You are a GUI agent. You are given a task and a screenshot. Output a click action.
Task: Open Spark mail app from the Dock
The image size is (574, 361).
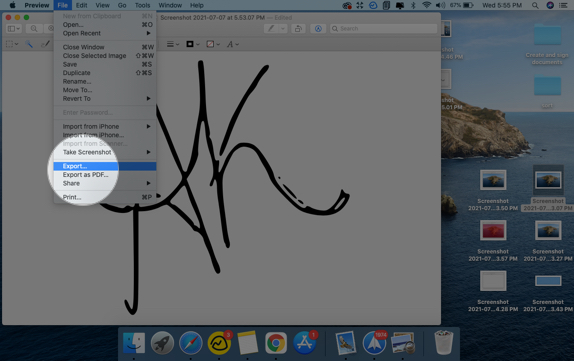(x=374, y=343)
